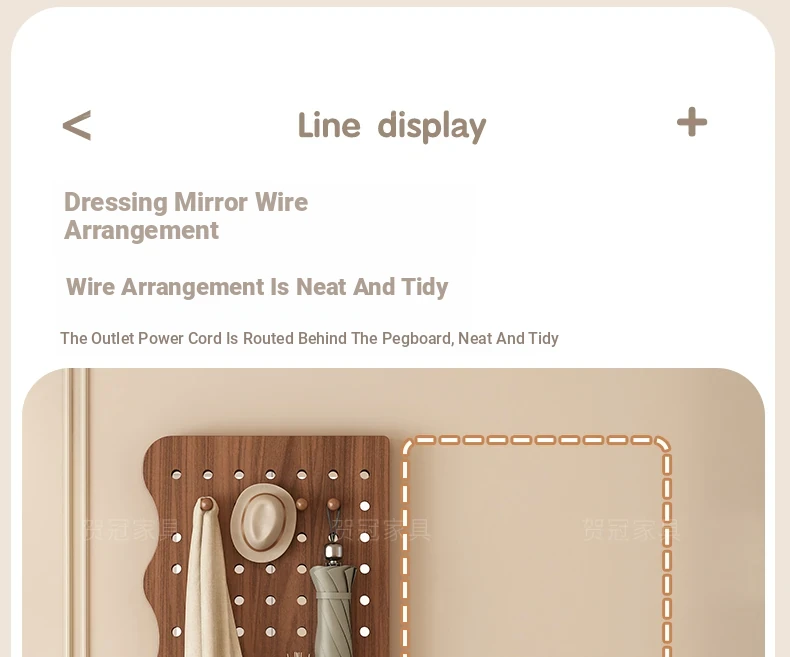Click the top-left hole of the pegboard
790x657 pixels.
176,475
